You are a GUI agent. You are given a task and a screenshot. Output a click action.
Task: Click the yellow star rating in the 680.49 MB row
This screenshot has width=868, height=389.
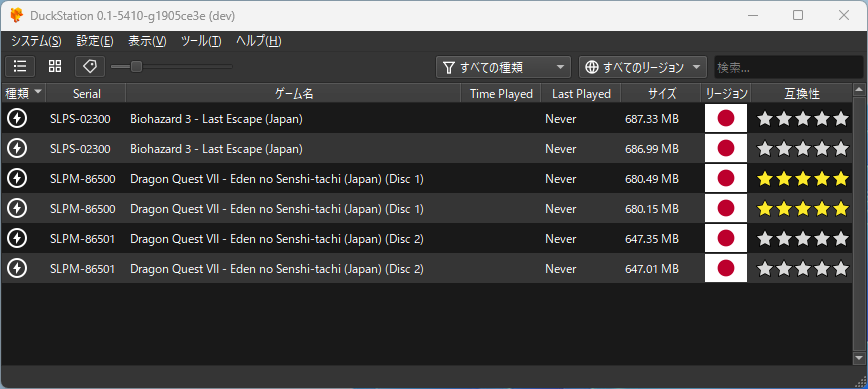803,178
